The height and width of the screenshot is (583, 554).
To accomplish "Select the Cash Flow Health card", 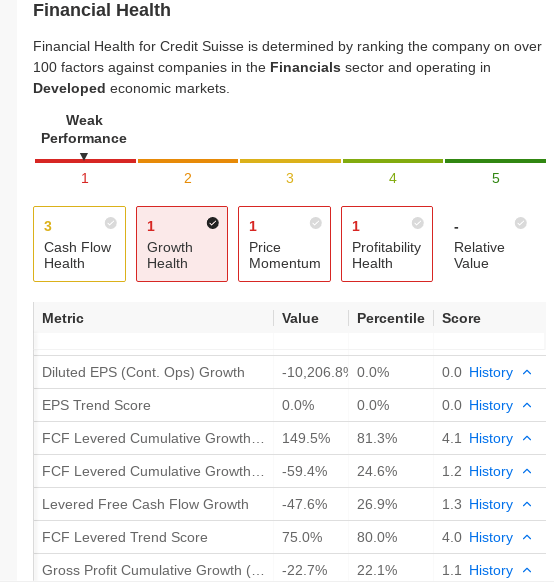I will (x=80, y=244).
